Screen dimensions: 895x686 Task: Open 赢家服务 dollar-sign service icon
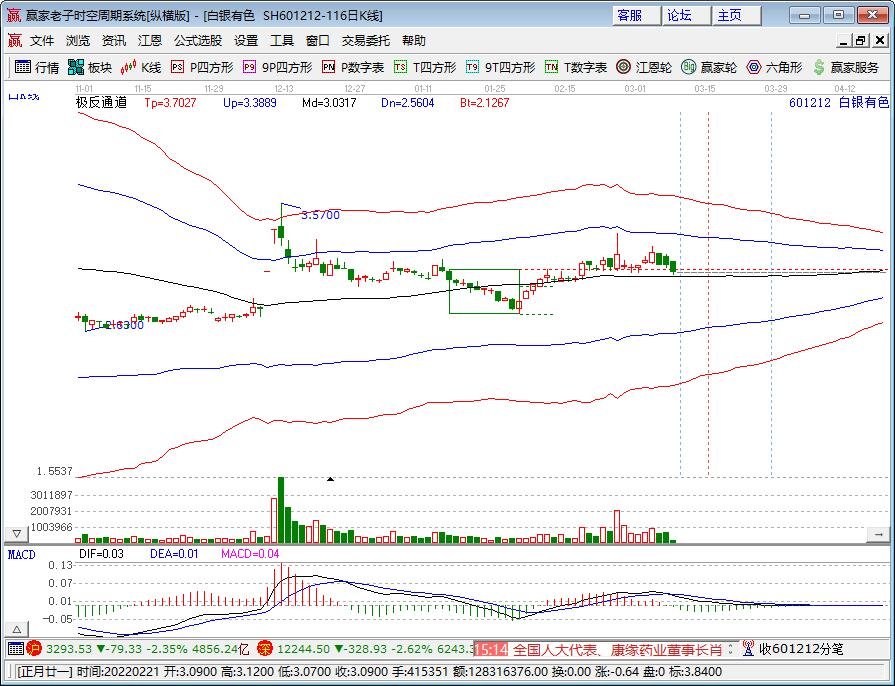pyautogui.click(x=846, y=67)
